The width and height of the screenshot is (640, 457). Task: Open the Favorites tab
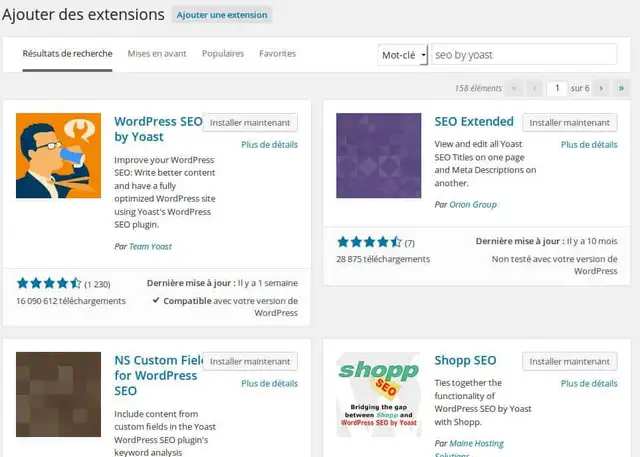[x=278, y=53]
